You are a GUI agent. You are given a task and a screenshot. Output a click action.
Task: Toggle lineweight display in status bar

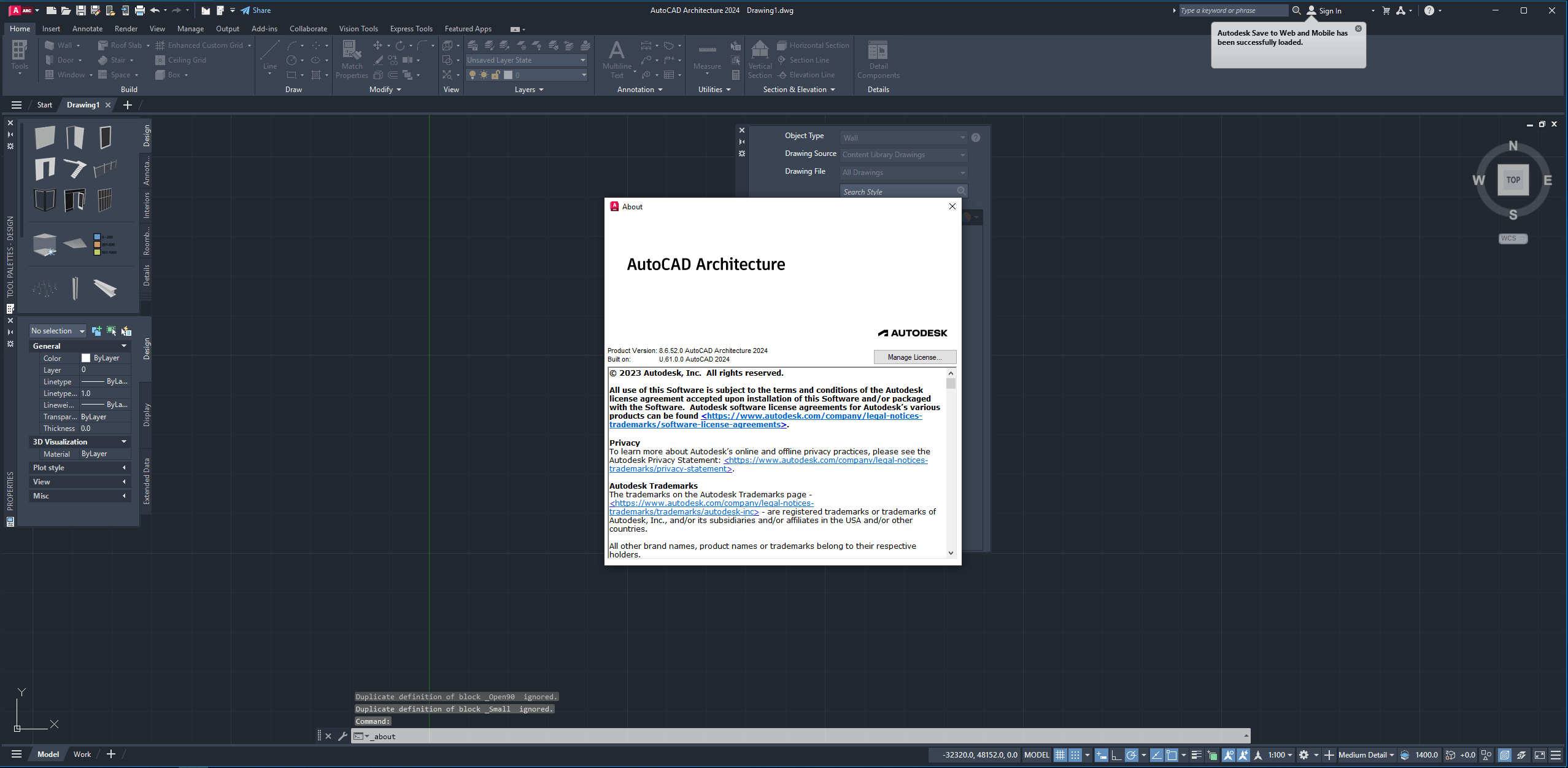[1196, 755]
